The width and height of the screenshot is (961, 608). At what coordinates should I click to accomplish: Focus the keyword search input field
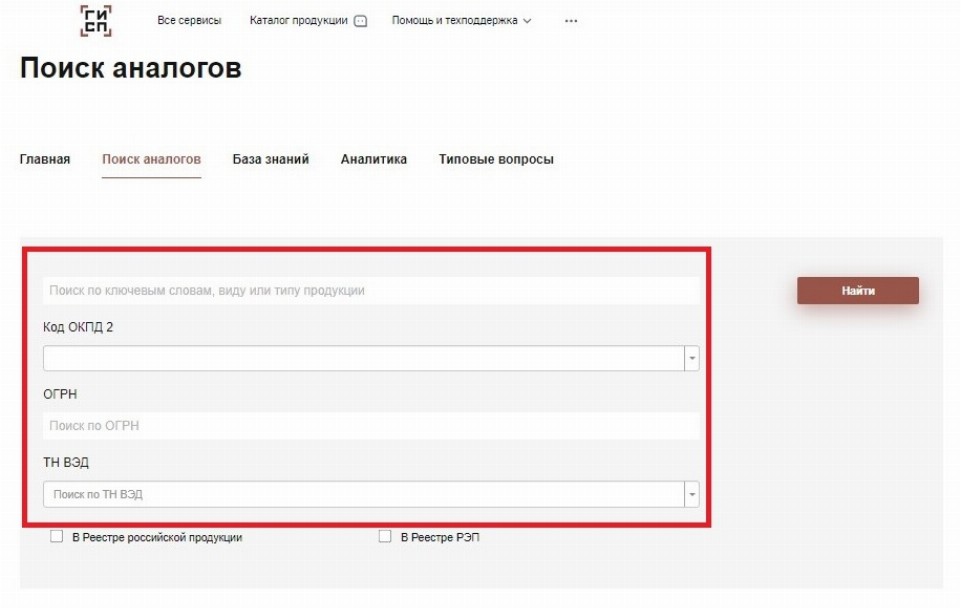click(370, 291)
